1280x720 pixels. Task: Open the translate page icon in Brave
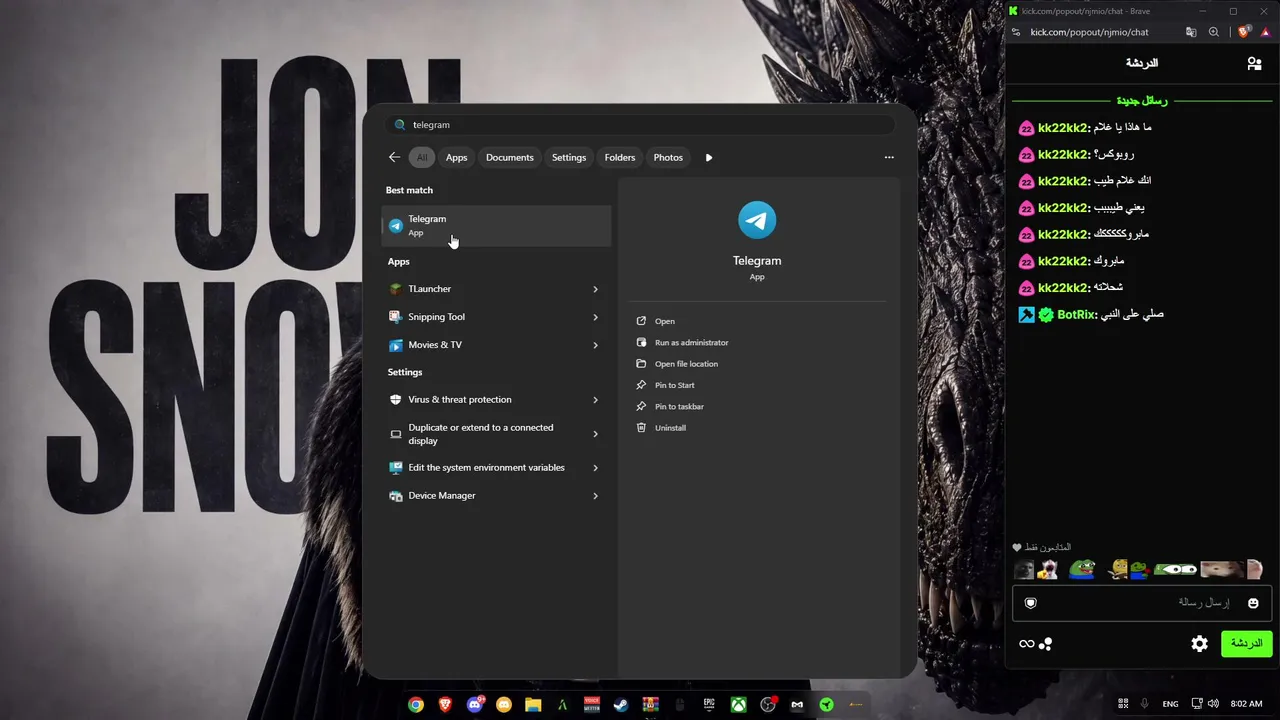point(1191,32)
